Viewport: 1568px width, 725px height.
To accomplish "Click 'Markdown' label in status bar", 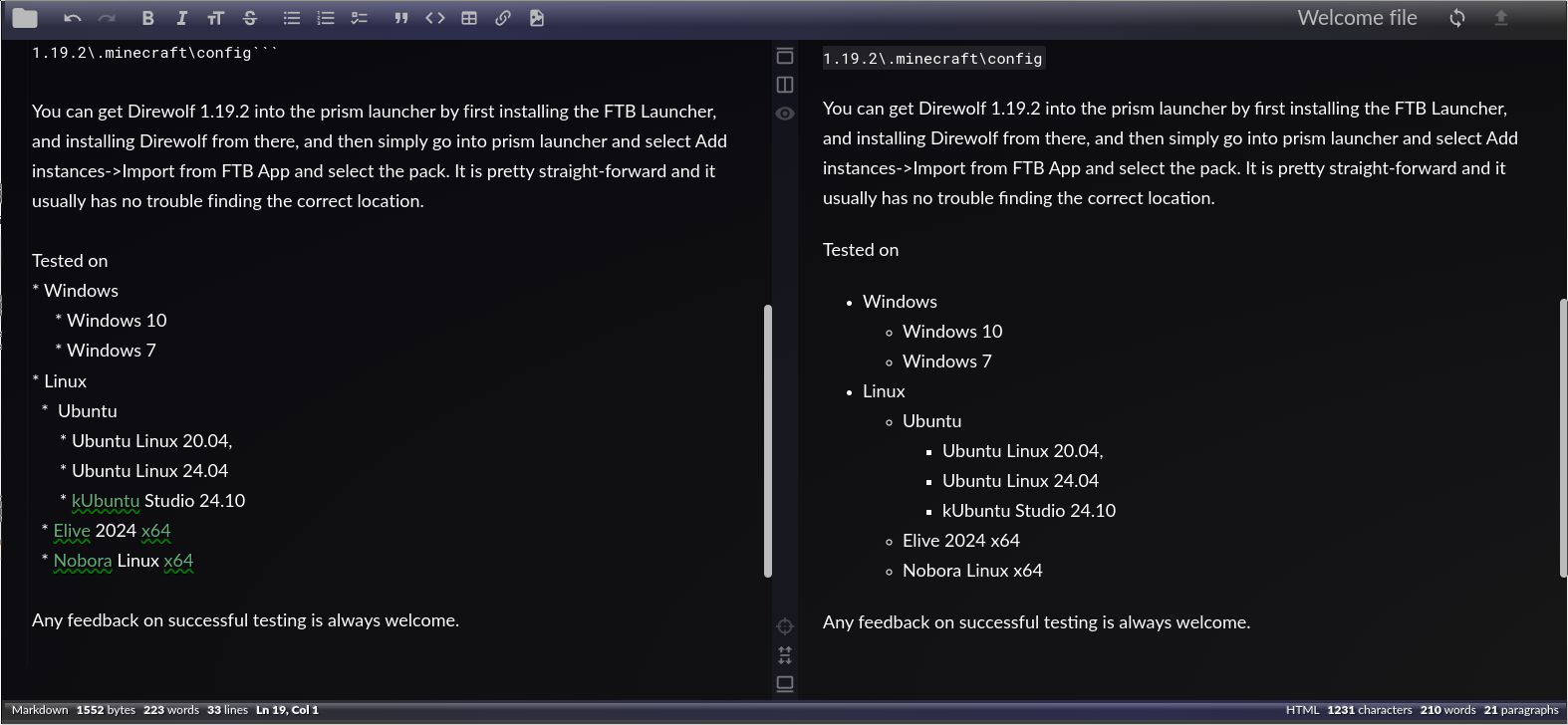I will (x=40, y=710).
